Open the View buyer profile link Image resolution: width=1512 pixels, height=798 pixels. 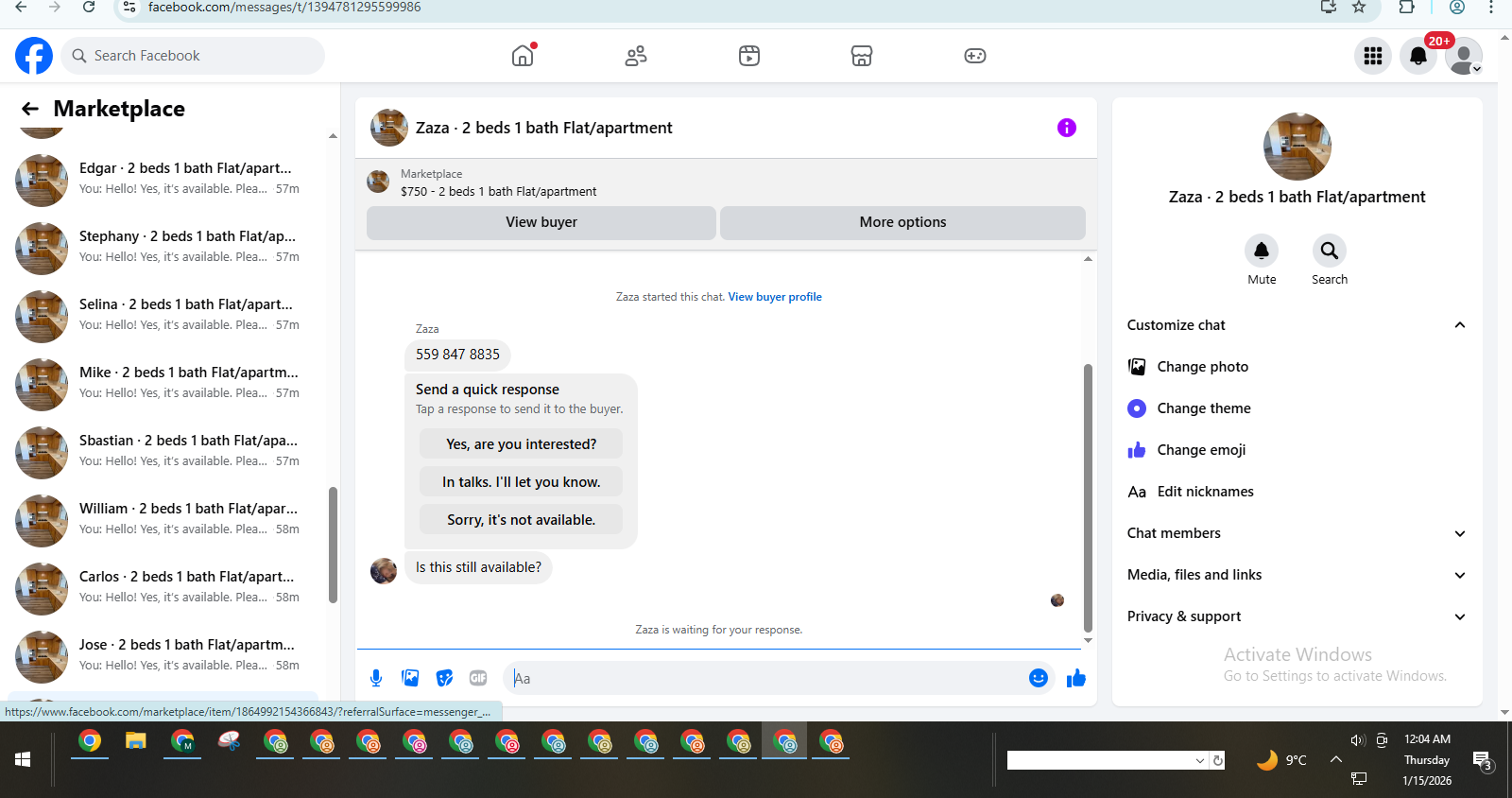(775, 297)
